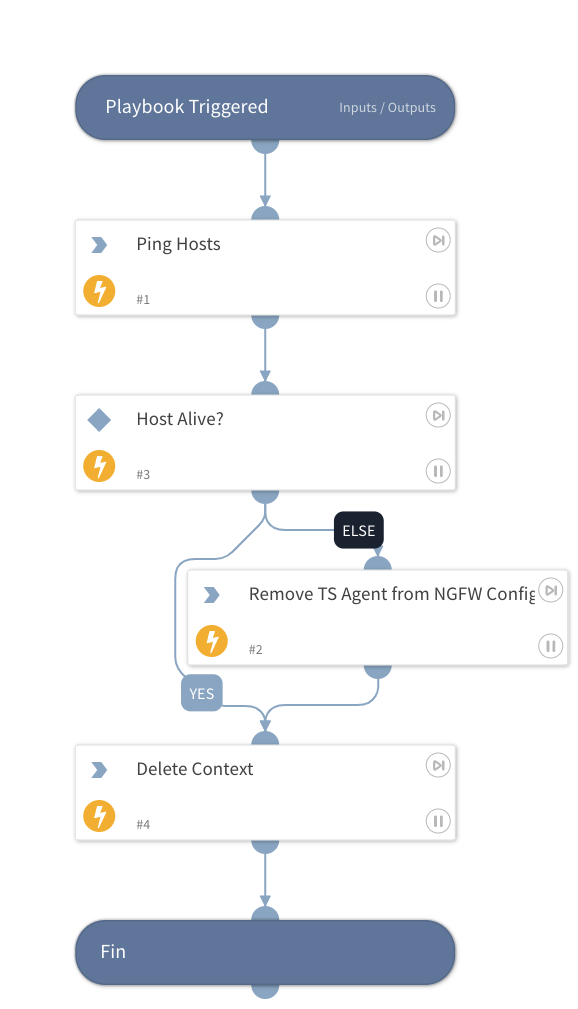Click the lightning automation icon on Ping Hosts
The image size is (578, 1009).
click(99, 291)
